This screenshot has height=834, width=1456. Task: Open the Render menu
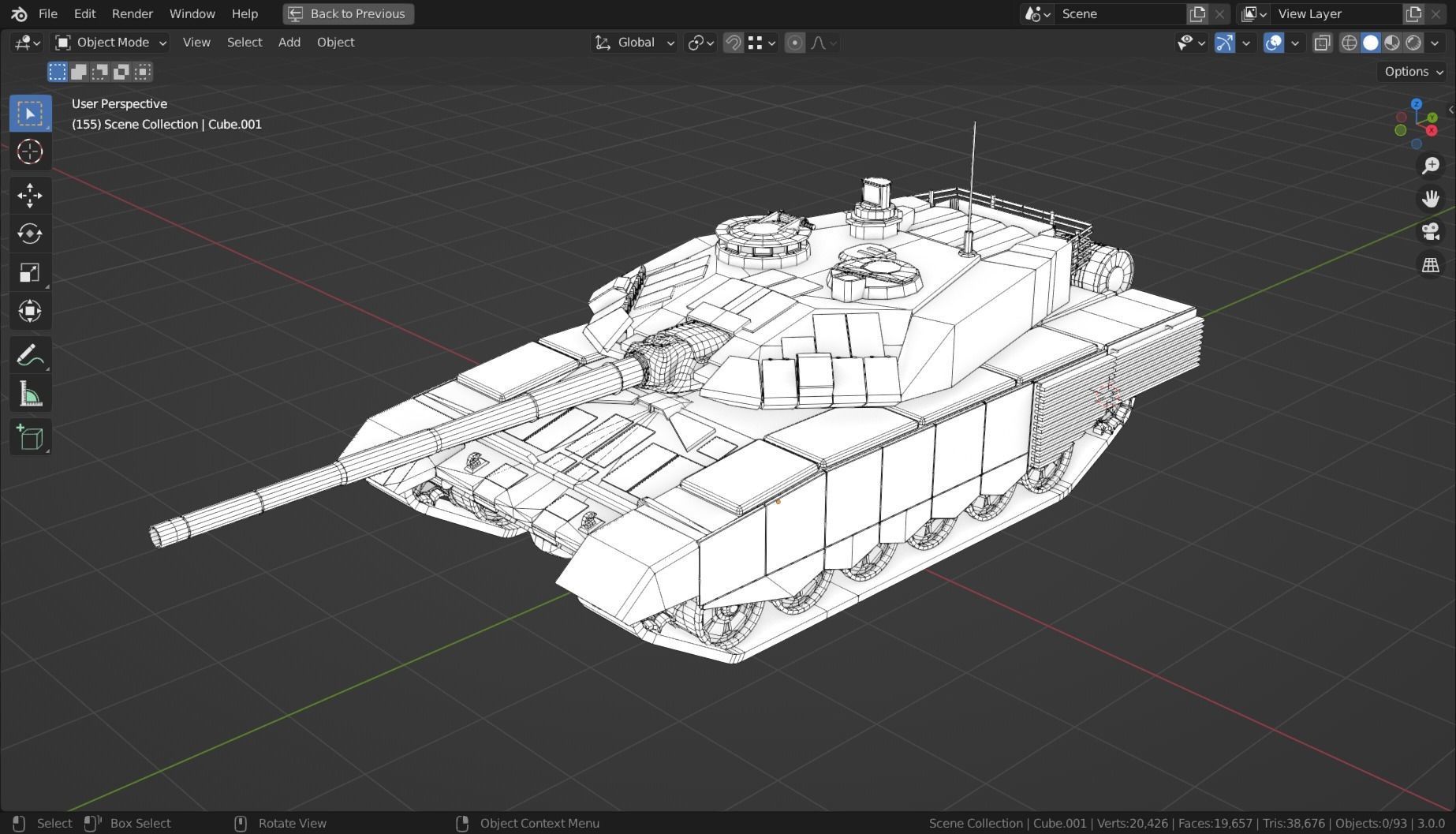pyautogui.click(x=133, y=13)
